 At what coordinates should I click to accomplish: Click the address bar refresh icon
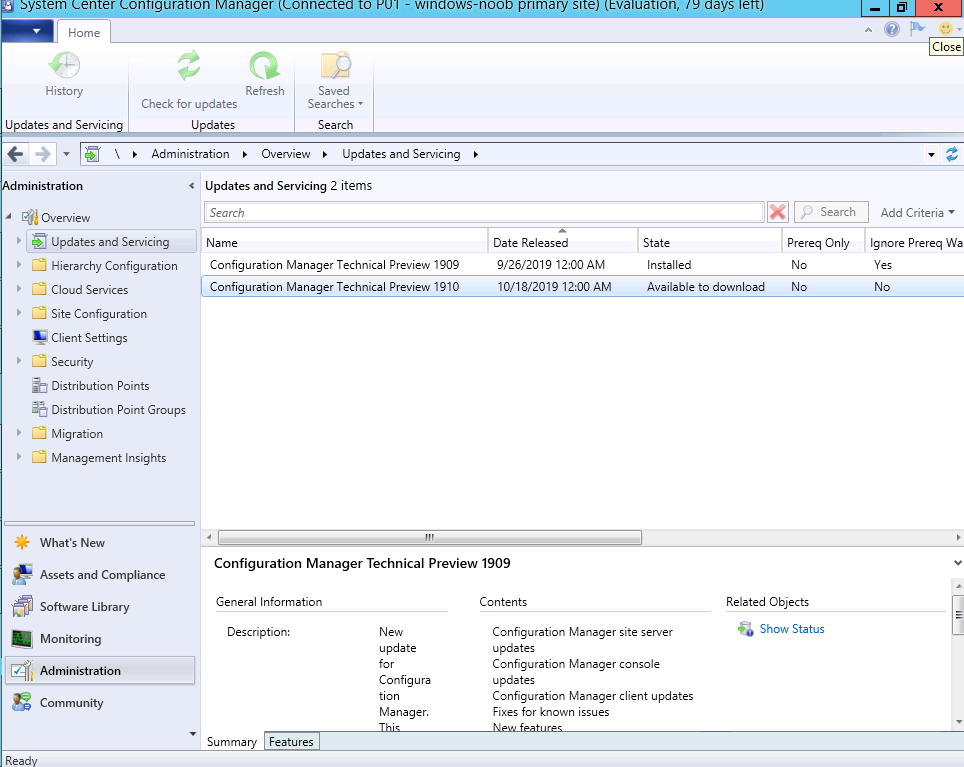coord(951,154)
